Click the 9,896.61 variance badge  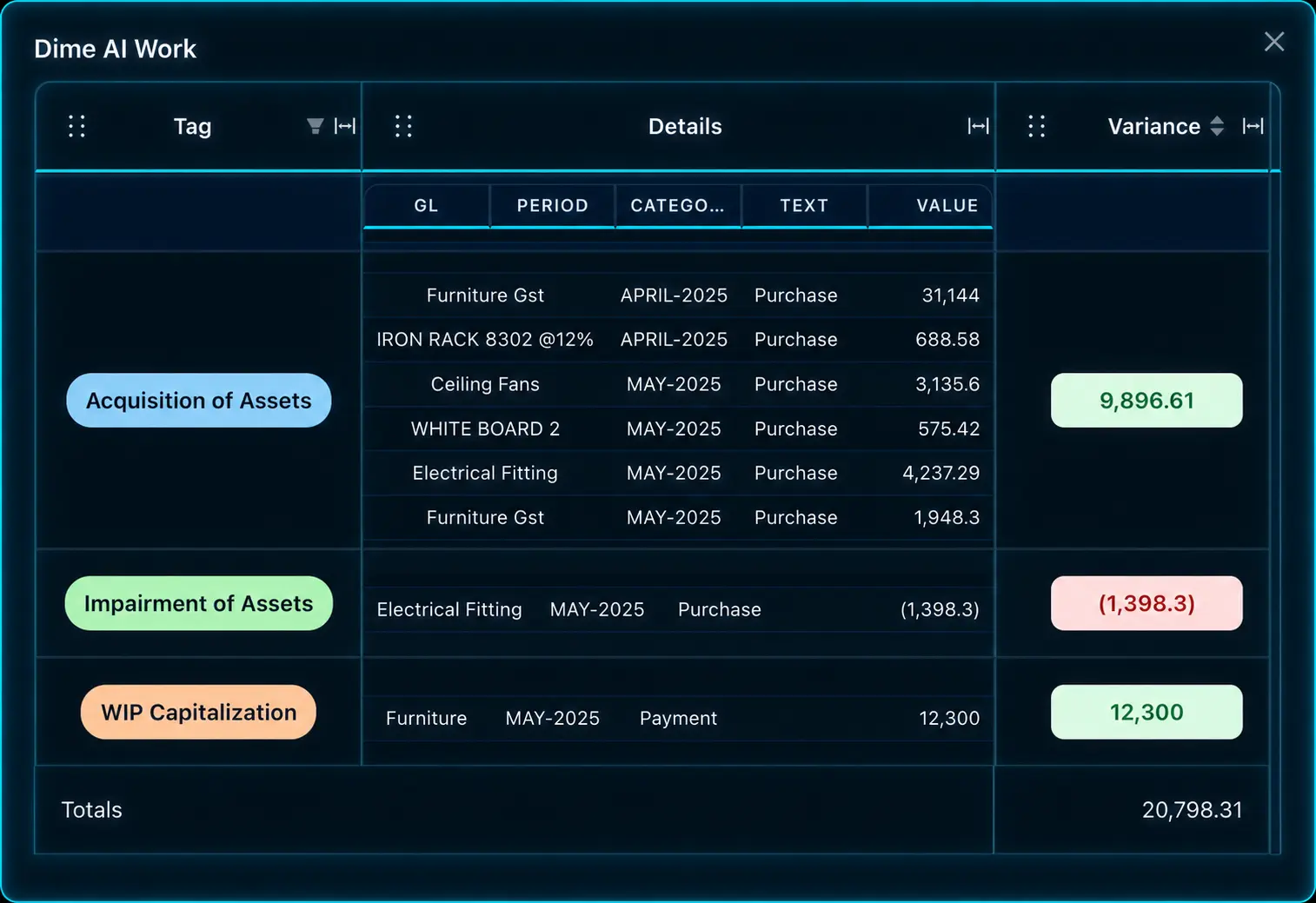[x=1147, y=401]
